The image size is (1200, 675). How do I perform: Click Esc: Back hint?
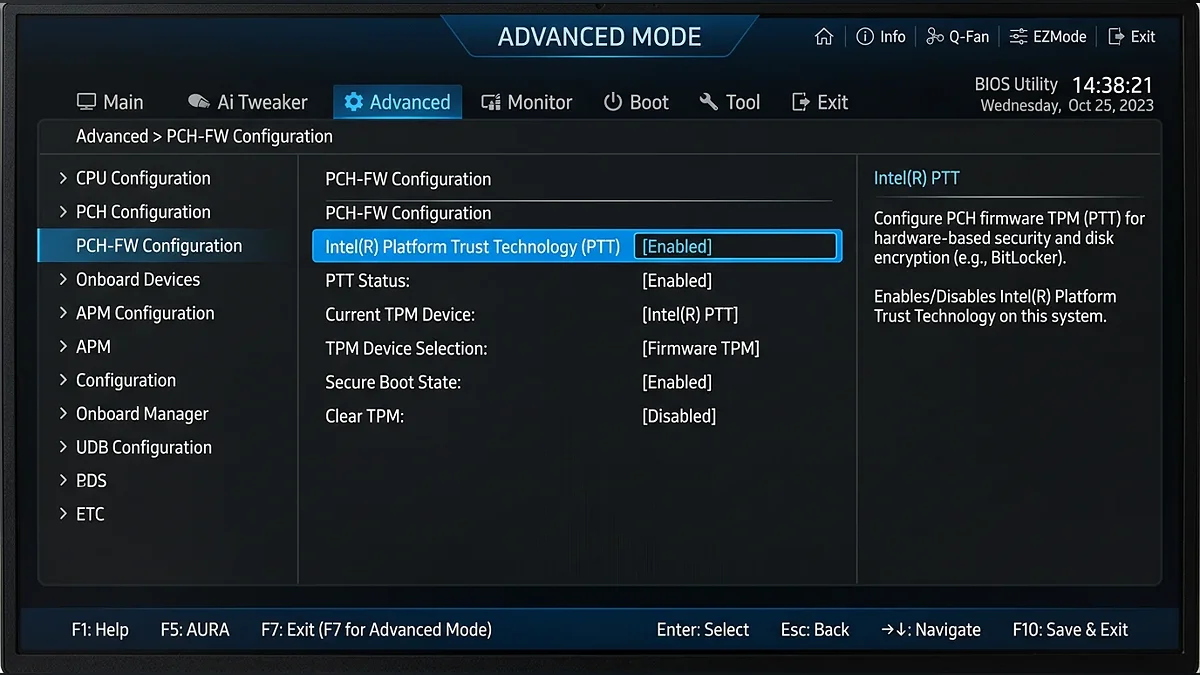[815, 630]
